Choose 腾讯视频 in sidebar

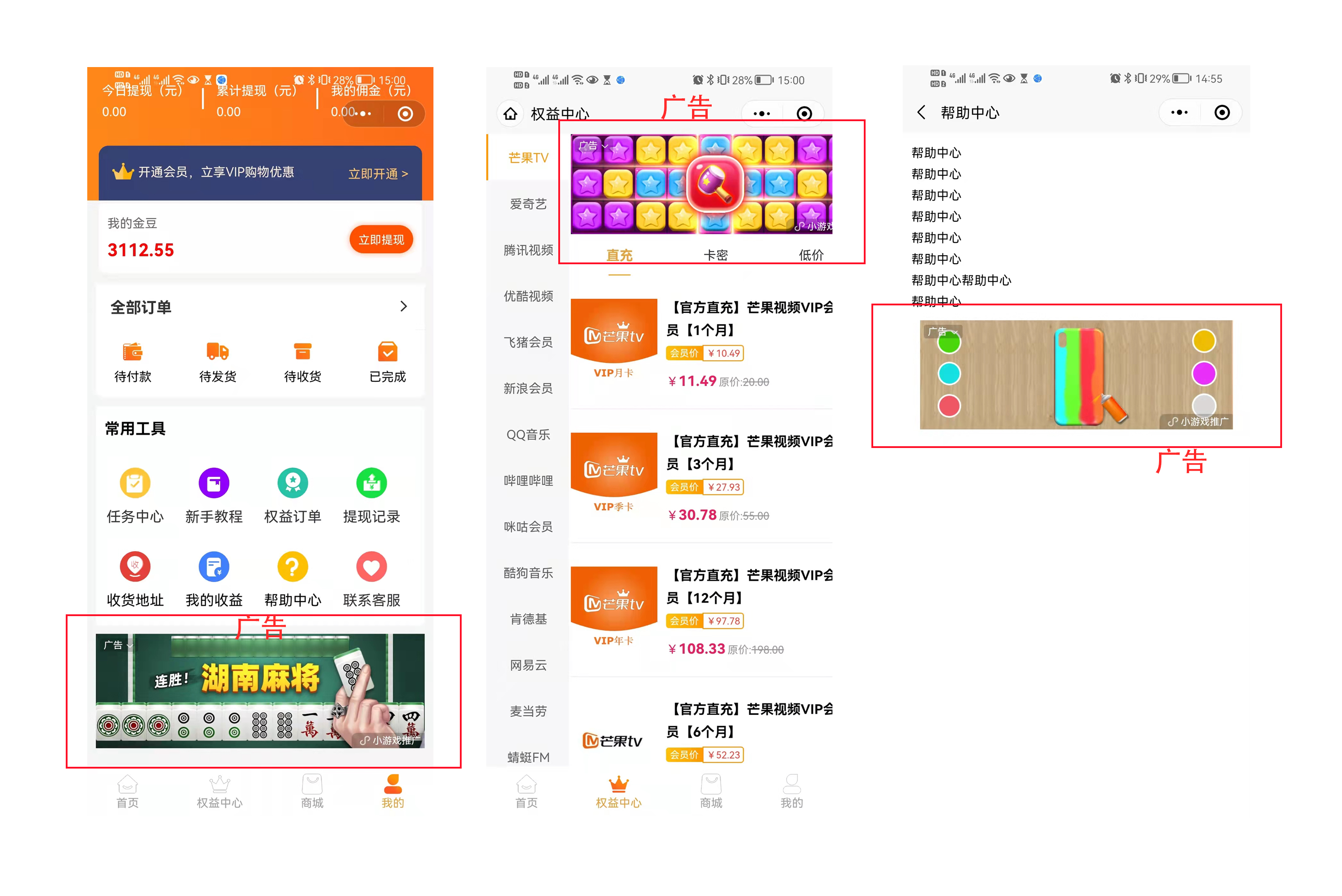(528, 250)
